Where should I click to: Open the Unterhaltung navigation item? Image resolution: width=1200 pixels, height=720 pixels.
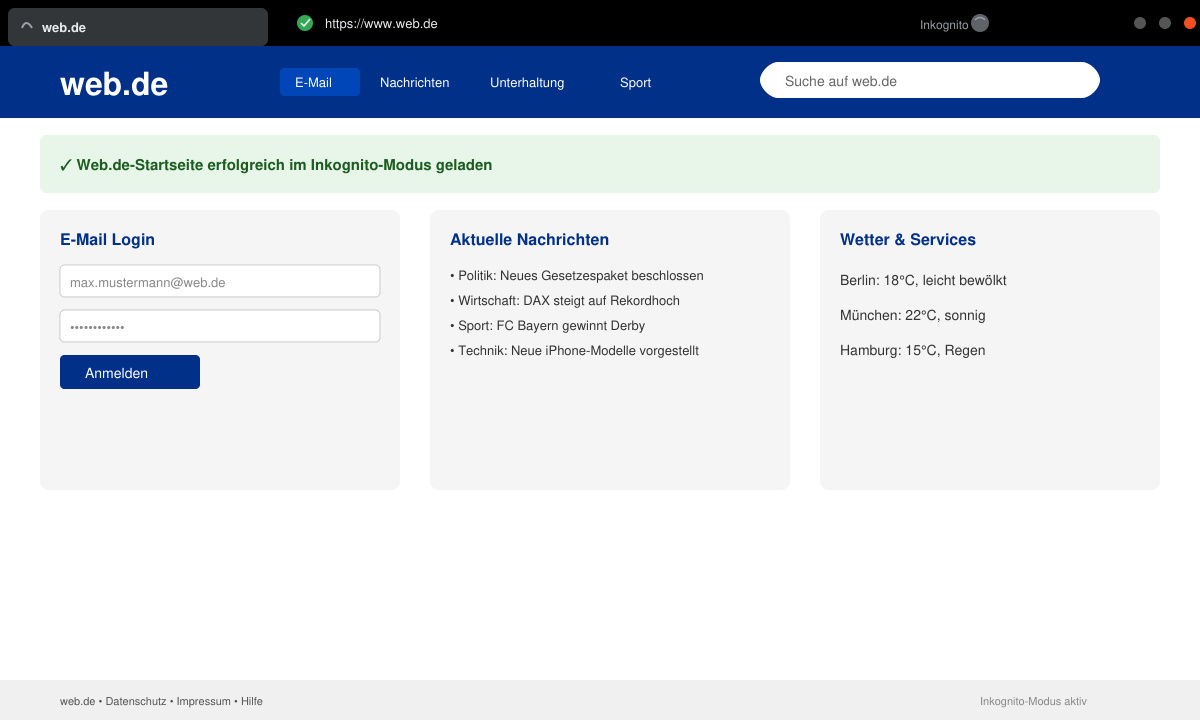pos(527,82)
